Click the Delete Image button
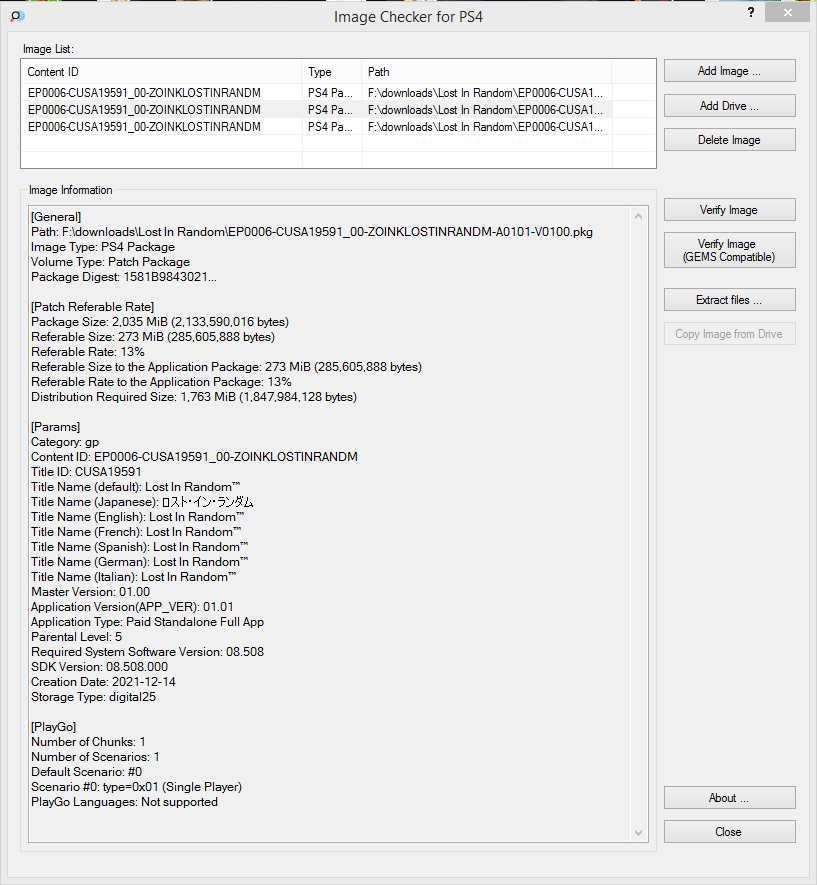The width and height of the screenshot is (817, 885). click(730, 140)
